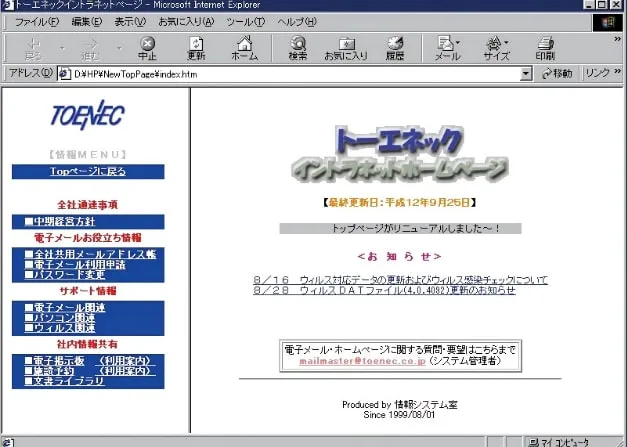Click the 全社通達事項 heading

(x=88, y=205)
